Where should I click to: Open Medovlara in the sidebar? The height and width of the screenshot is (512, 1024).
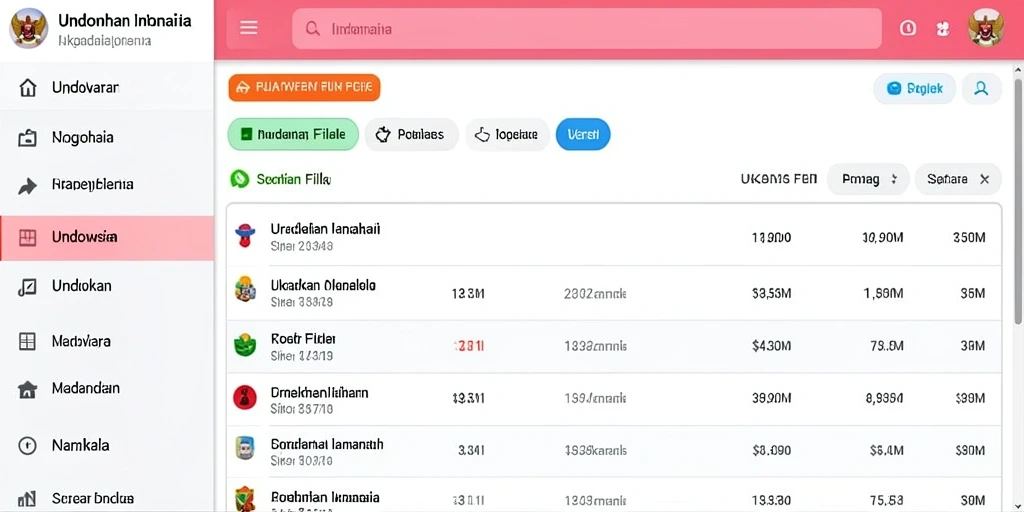pyautogui.click(x=106, y=341)
